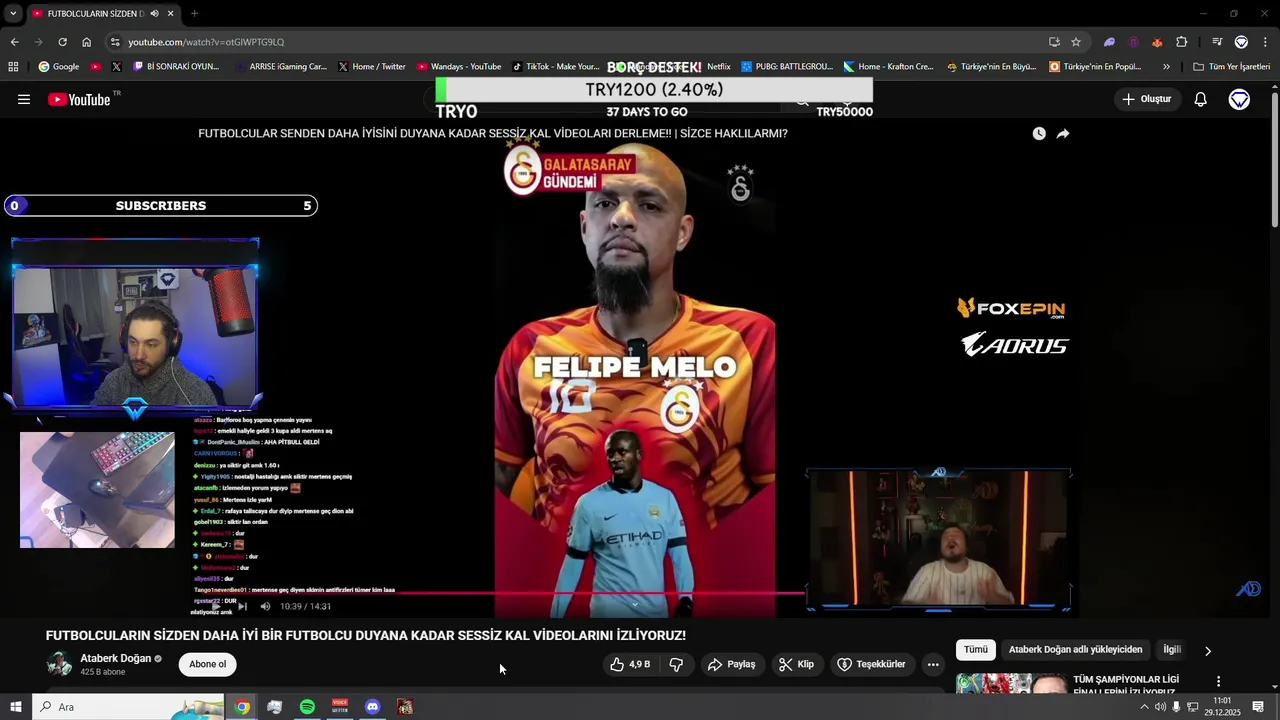Open Spotify from the taskbar
Image resolution: width=1280 pixels, height=720 pixels.
pyautogui.click(x=307, y=707)
